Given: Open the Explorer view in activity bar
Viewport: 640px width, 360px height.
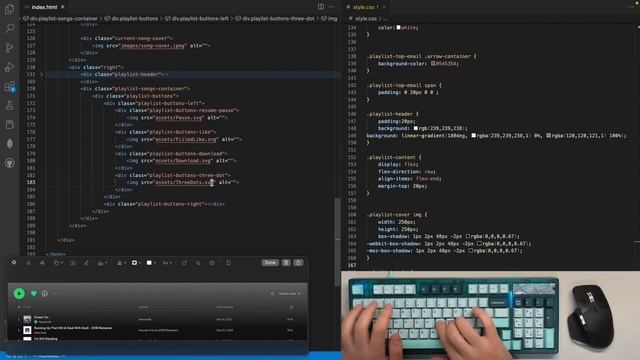Looking at the screenshot, I should (9, 9).
